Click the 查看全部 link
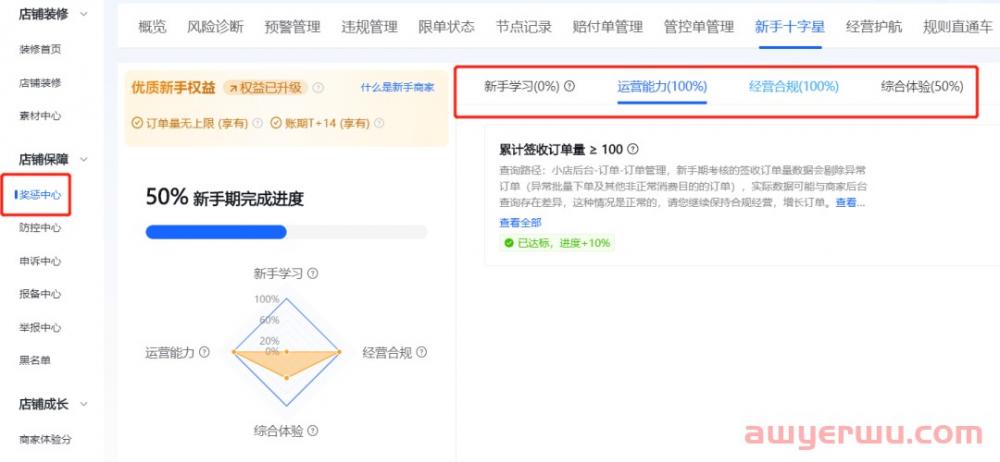The width and height of the screenshot is (1000, 462). click(520, 222)
